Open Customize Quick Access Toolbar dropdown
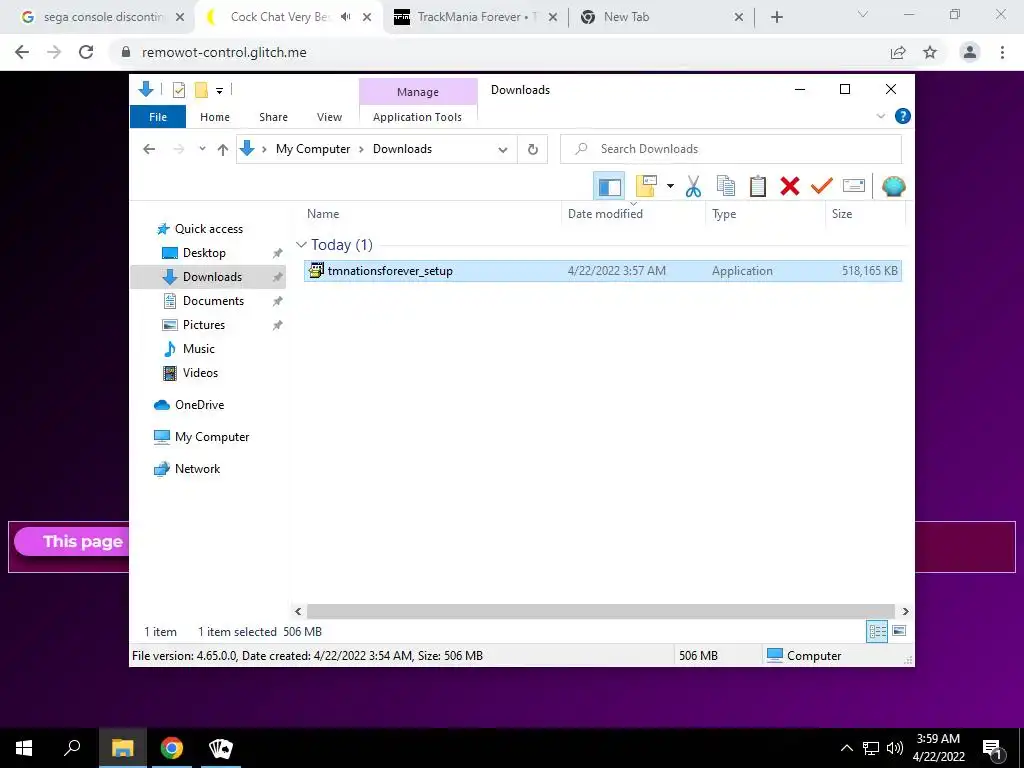This screenshot has width=1024, height=768. (x=219, y=91)
